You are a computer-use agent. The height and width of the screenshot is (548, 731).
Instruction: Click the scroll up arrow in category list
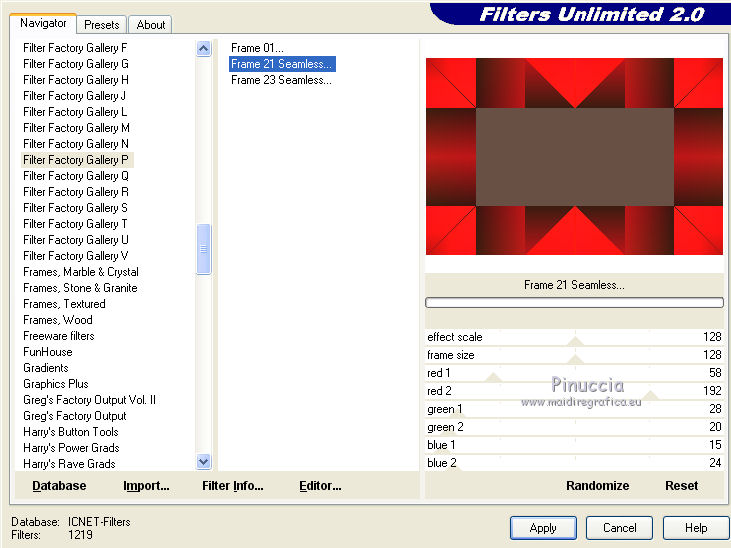pos(204,49)
